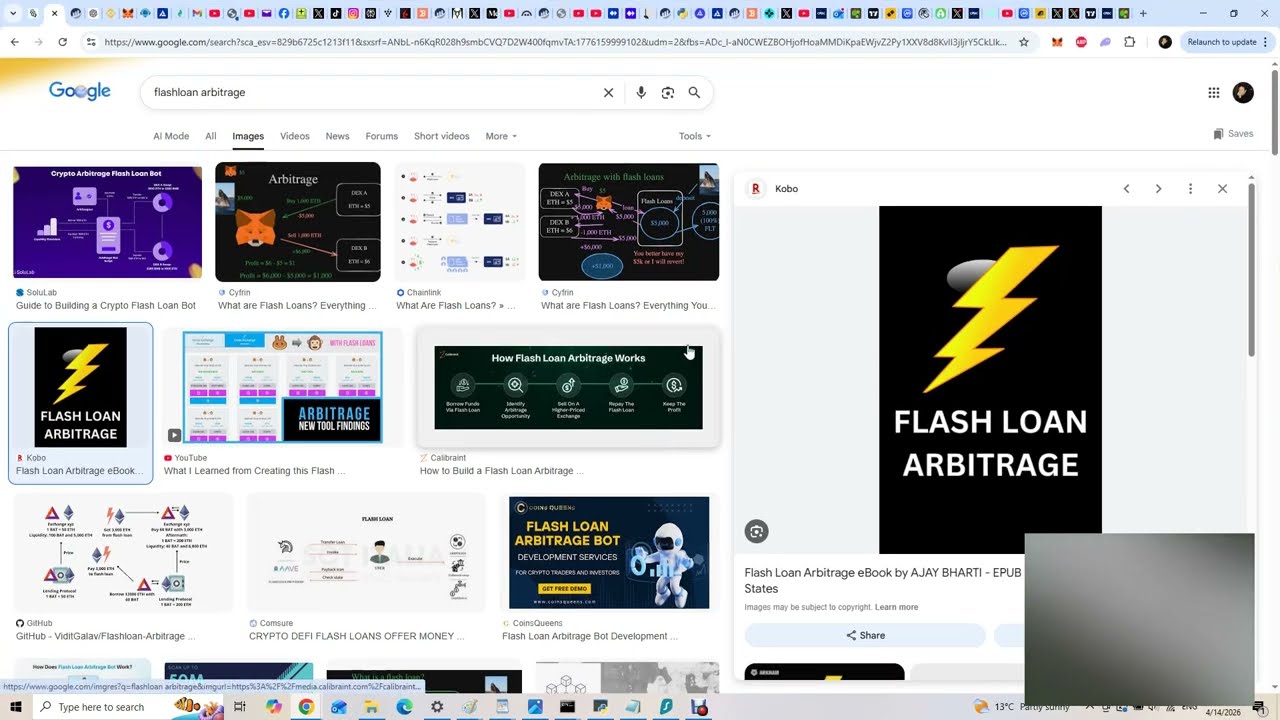
Task: Expand the Tools dropdown
Action: (x=695, y=136)
